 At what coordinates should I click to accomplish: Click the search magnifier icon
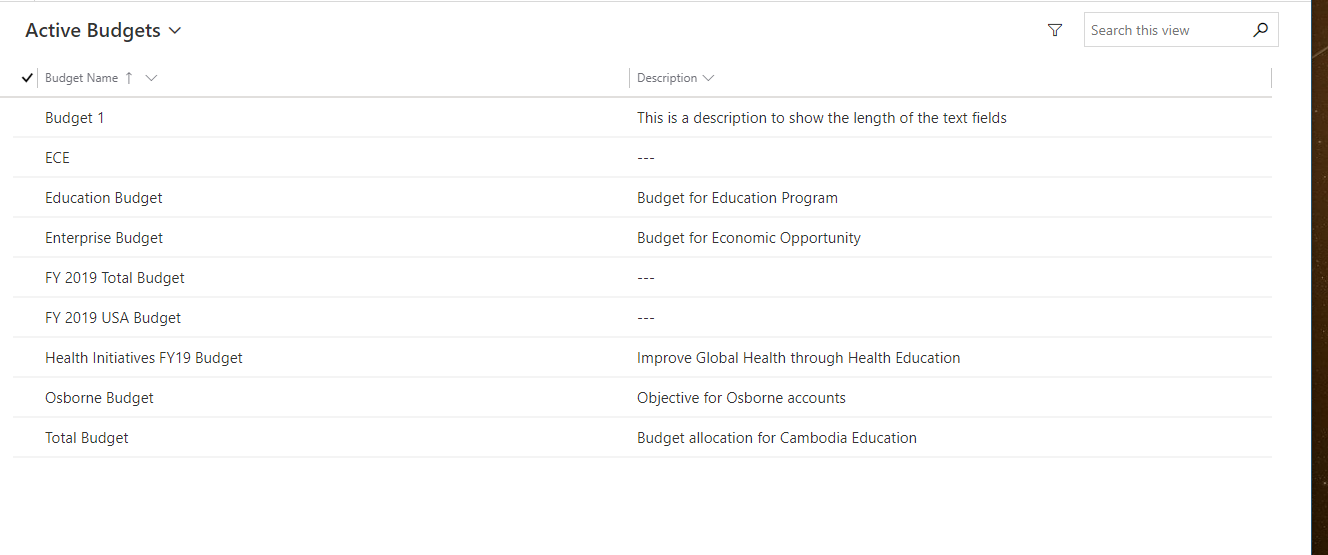[1260, 30]
